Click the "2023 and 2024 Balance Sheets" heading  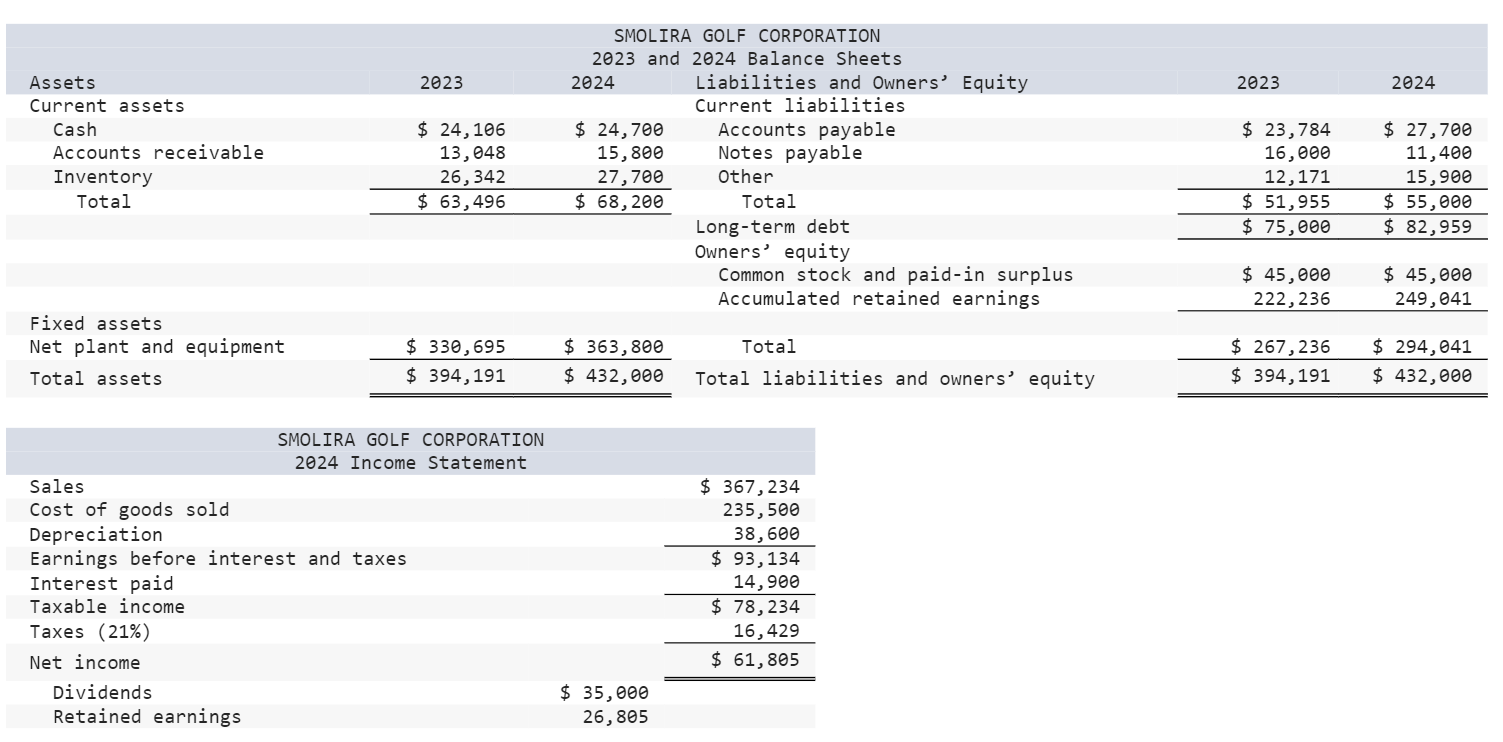[x=746, y=59]
